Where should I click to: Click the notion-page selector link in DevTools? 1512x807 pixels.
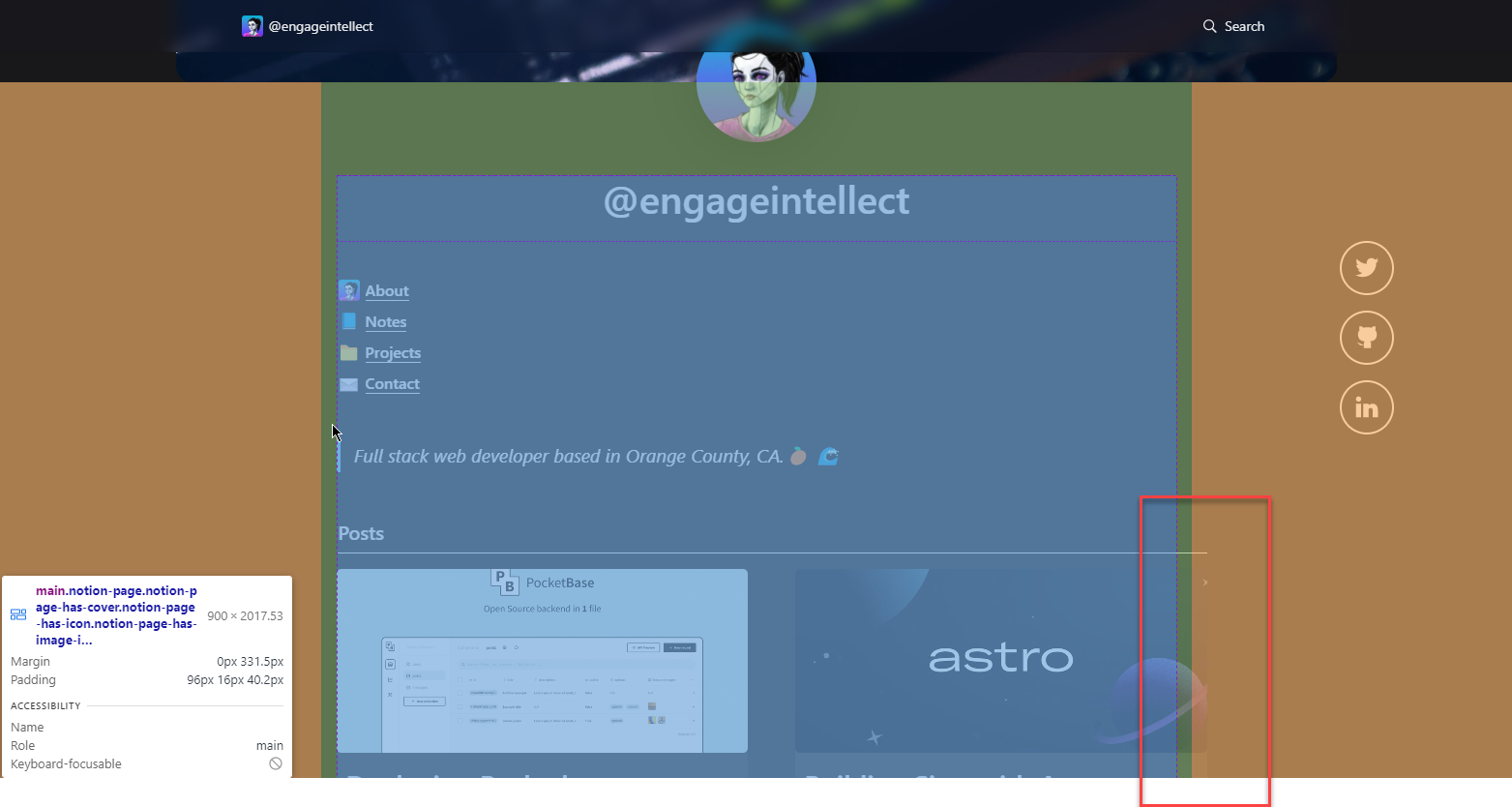coord(115,615)
